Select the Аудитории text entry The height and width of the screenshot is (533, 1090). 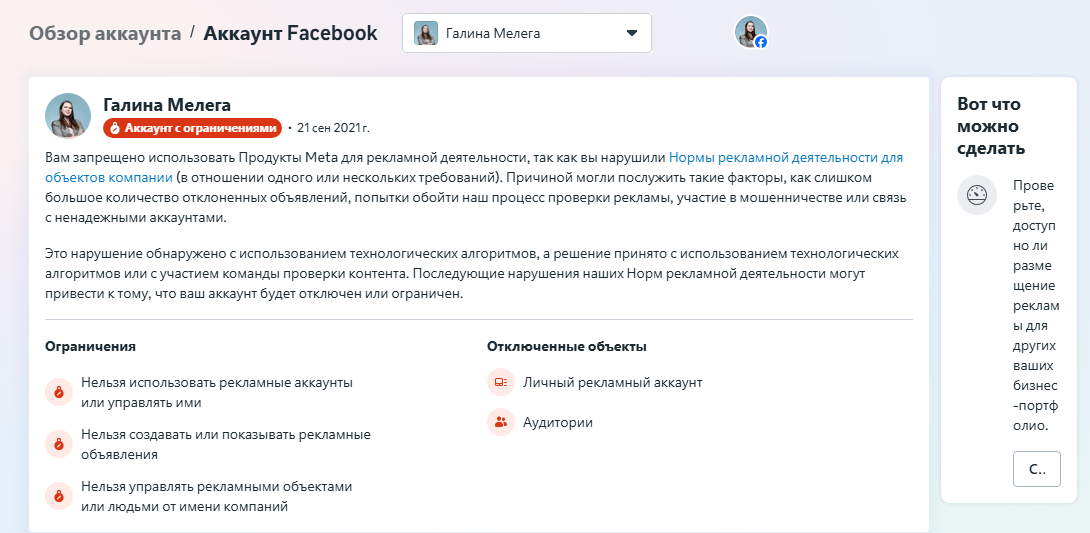click(x=558, y=422)
